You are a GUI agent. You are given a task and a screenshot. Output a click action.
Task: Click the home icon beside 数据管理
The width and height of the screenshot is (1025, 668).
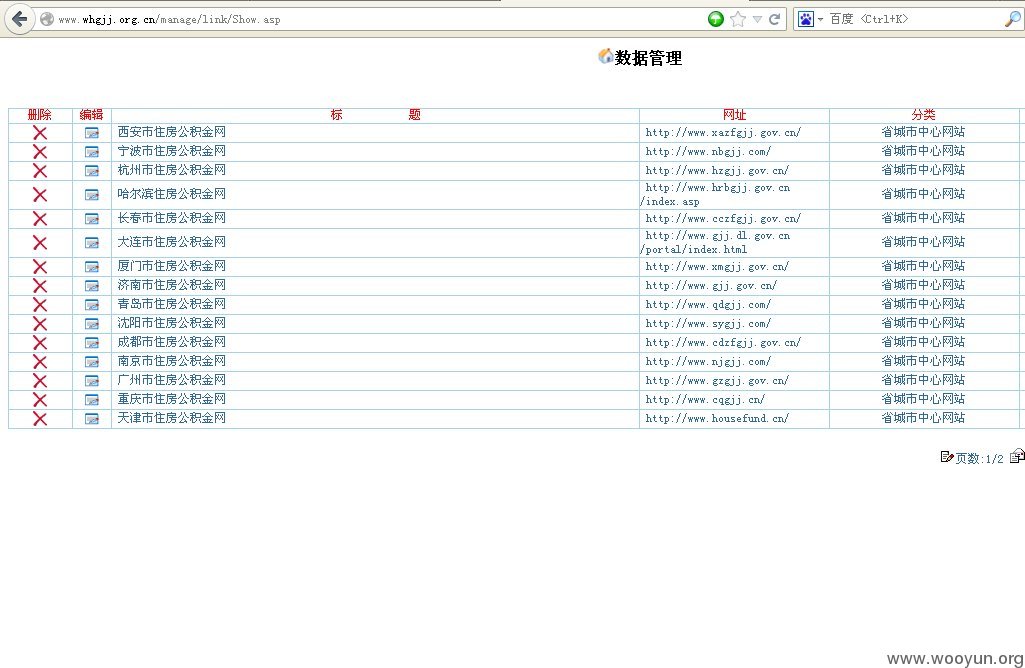coord(605,56)
